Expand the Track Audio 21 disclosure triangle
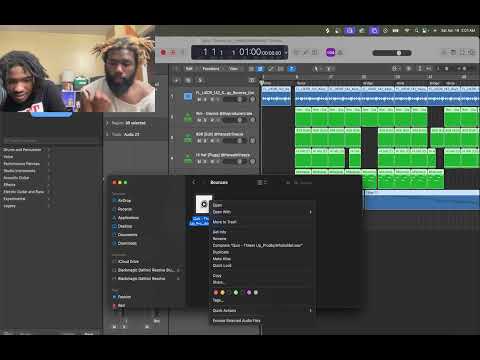The image size is (480, 360). 107,134
